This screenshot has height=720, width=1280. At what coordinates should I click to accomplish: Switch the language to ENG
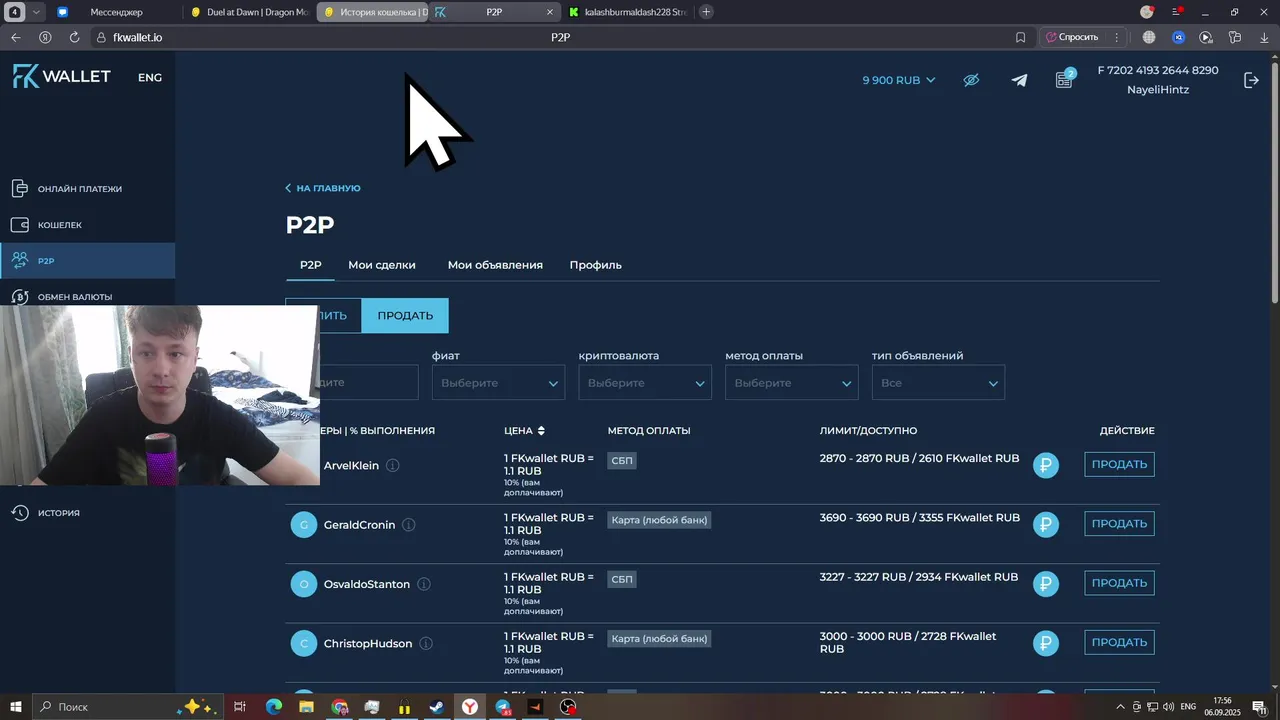coord(150,77)
